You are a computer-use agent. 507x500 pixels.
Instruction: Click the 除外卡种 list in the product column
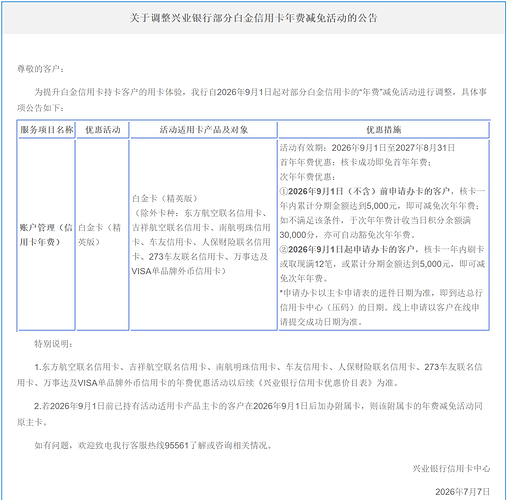201,242
